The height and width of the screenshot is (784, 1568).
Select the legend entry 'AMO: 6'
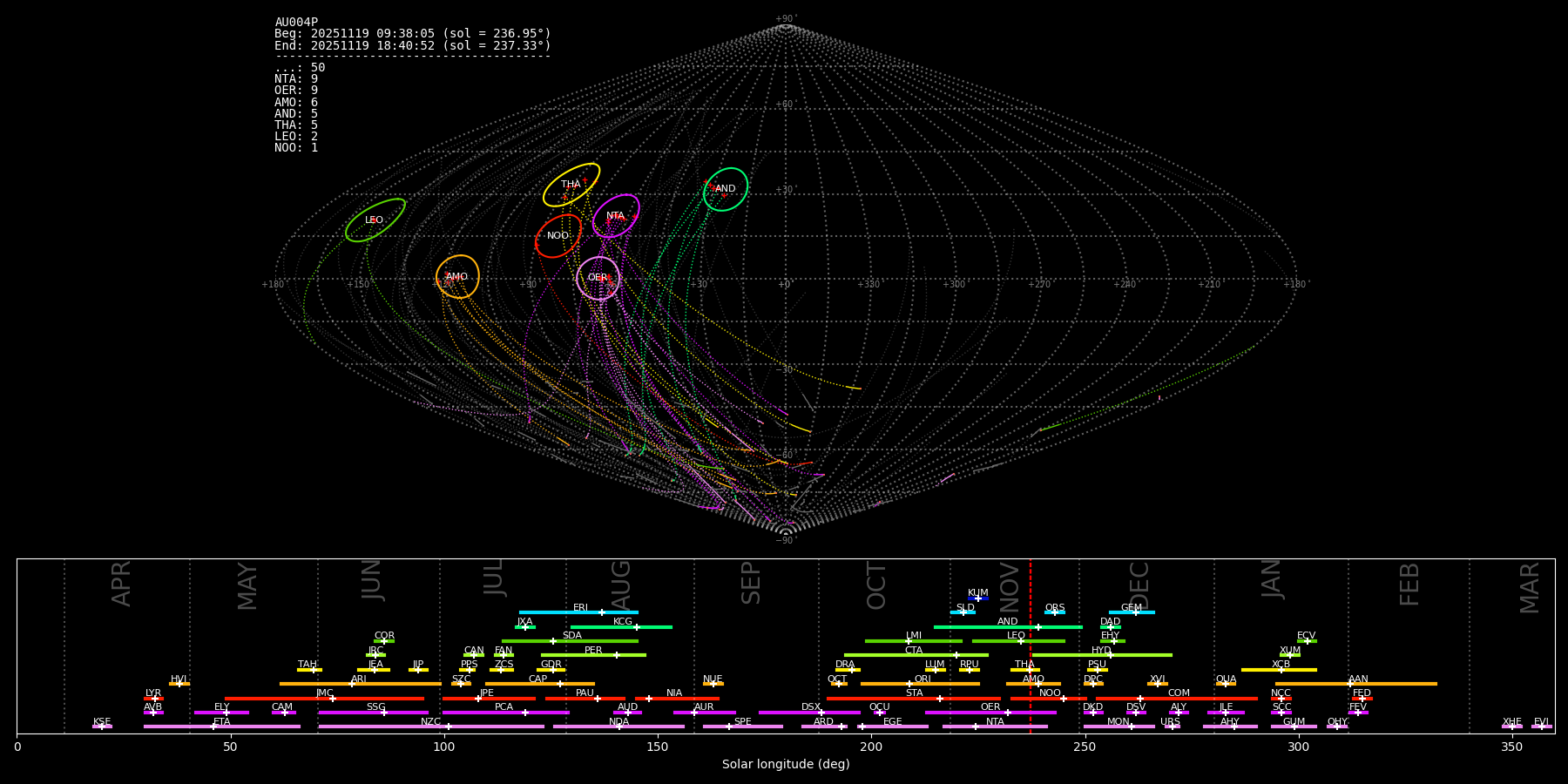point(296,102)
